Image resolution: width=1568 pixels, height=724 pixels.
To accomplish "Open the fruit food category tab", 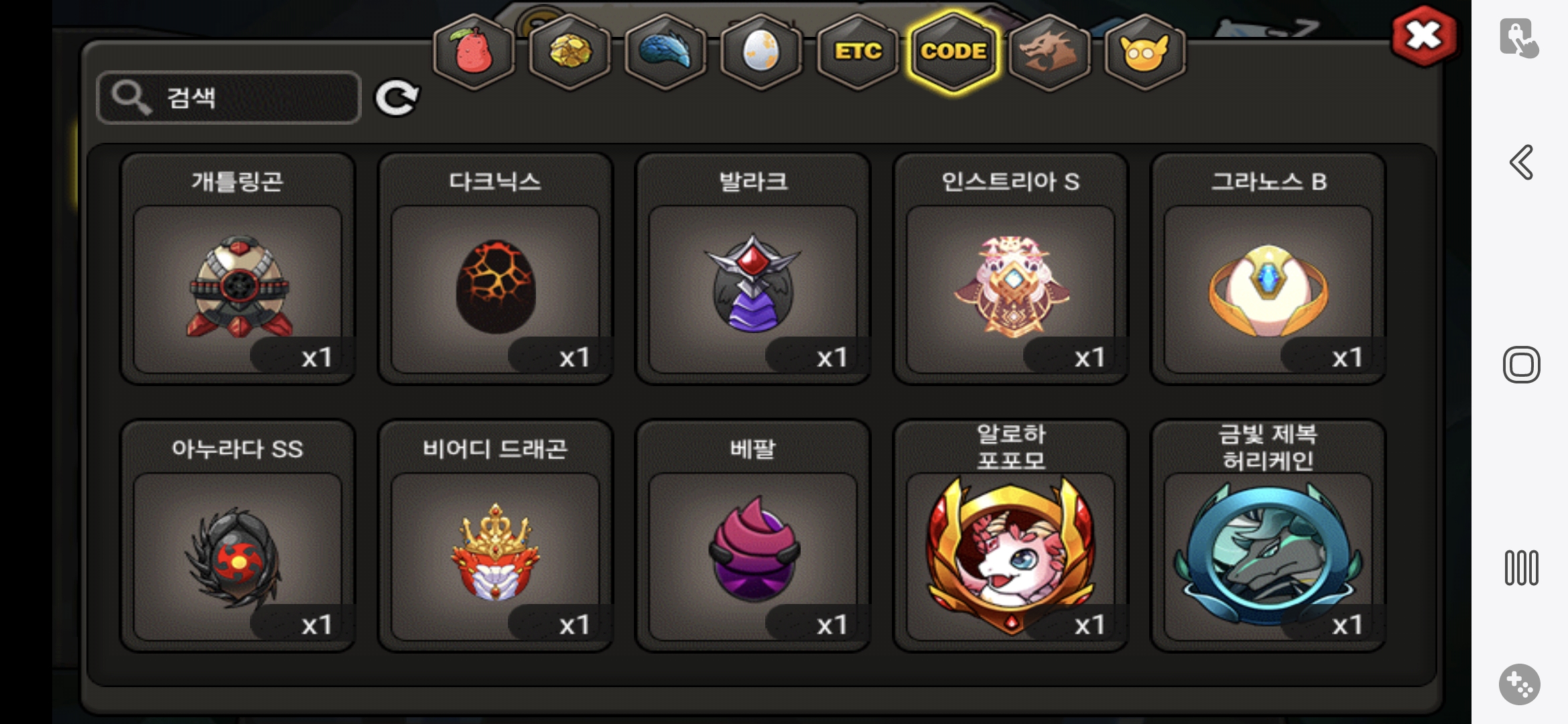I will pyautogui.click(x=474, y=52).
